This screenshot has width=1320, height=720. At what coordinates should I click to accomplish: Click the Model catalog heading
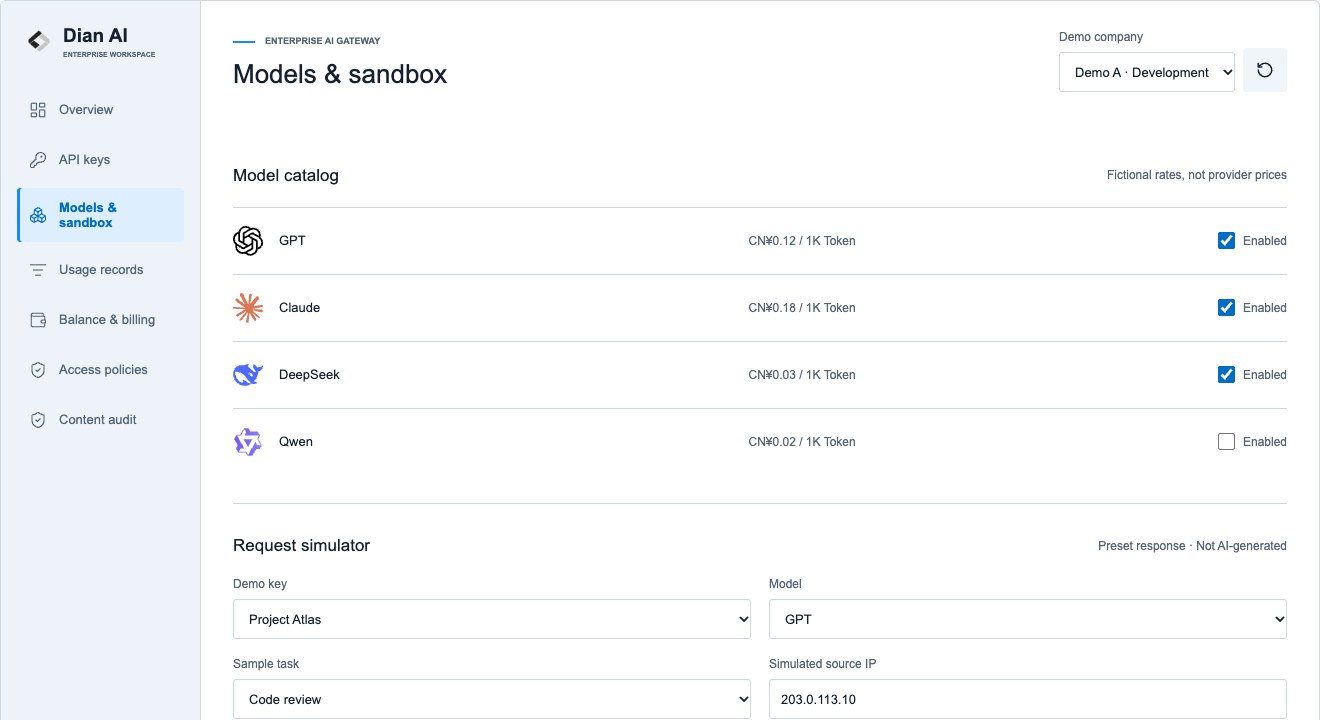coord(286,175)
